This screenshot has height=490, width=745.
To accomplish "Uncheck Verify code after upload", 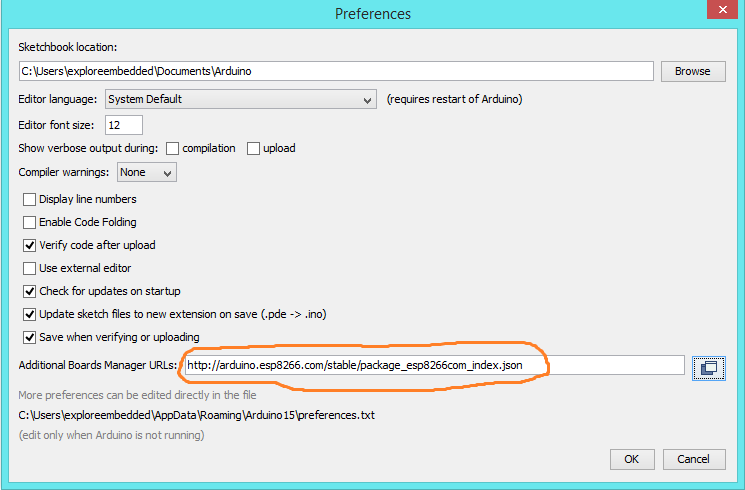I will click(30, 245).
